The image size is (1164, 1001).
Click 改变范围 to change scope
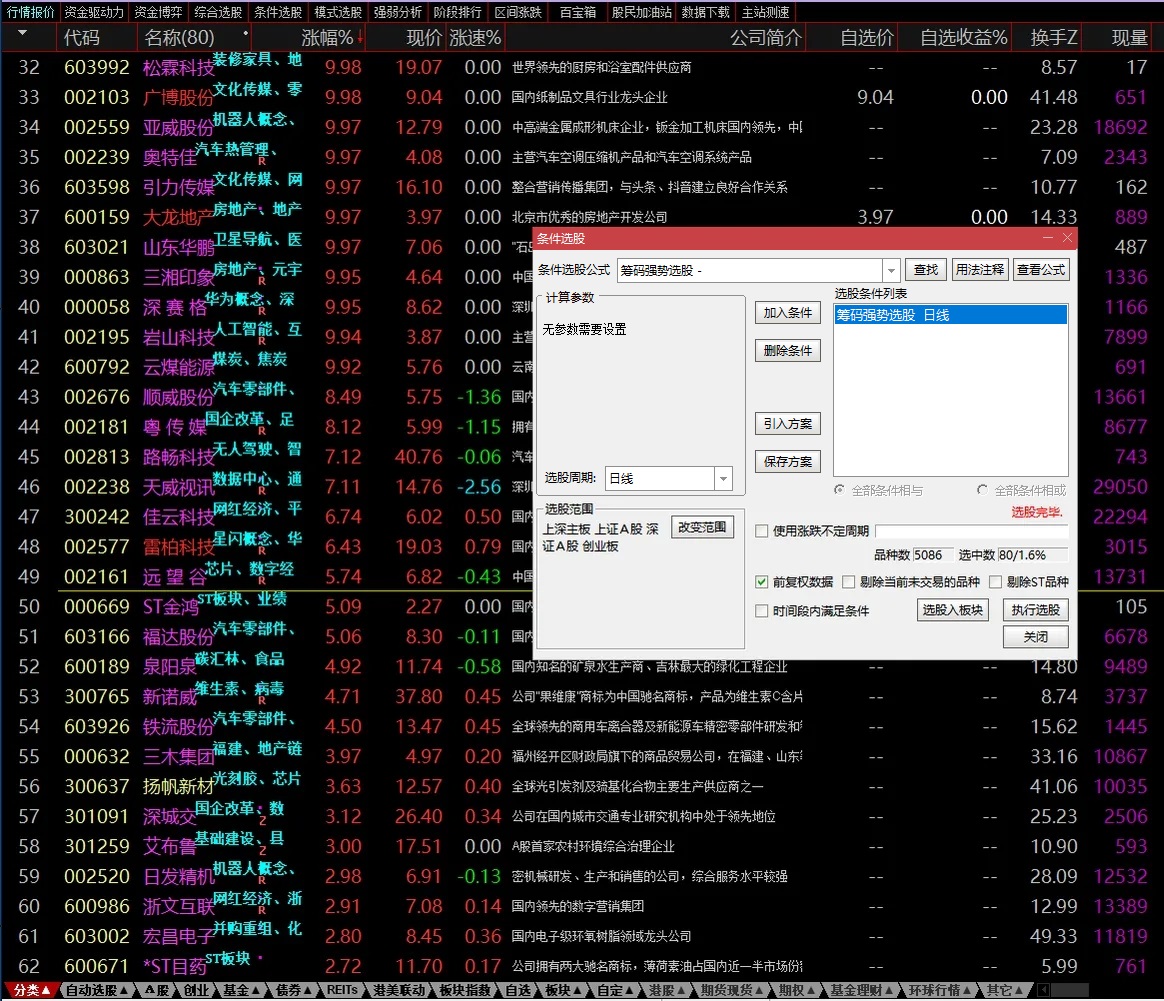pos(702,528)
